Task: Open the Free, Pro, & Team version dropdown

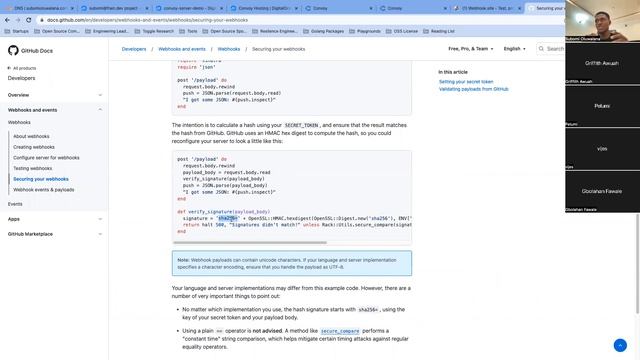Action: point(471,49)
